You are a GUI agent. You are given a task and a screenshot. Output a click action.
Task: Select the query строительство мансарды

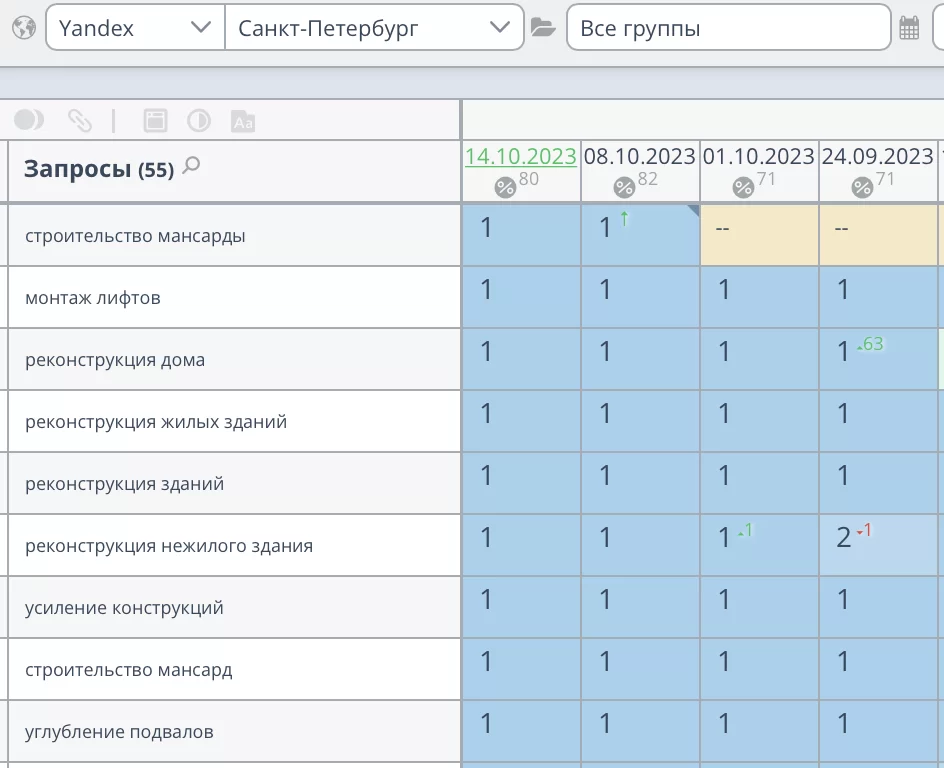(x=135, y=236)
